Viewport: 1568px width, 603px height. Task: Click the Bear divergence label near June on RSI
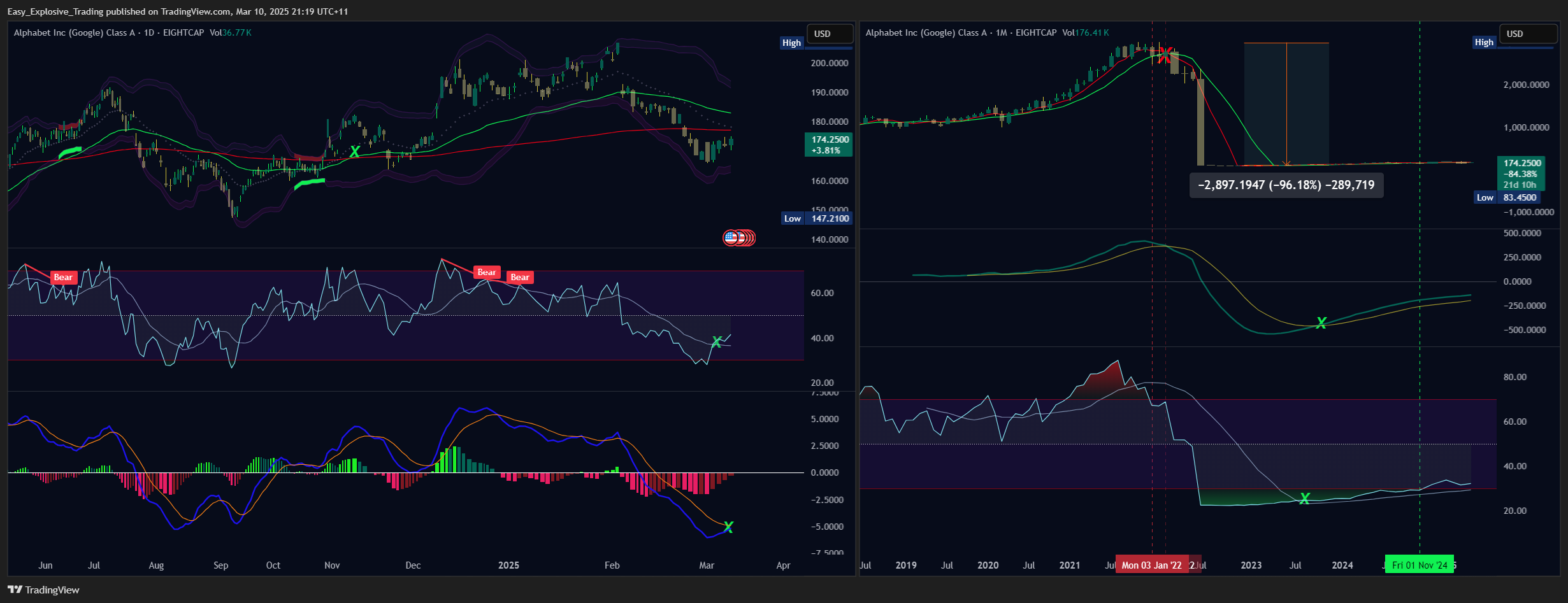pos(63,277)
